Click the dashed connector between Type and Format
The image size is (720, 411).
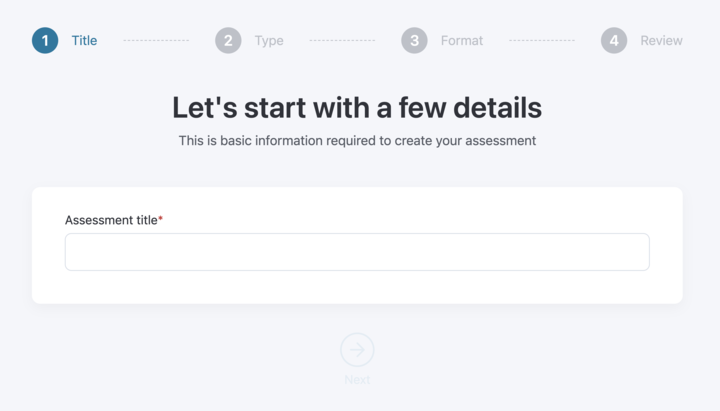pyautogui.click(x=342, y=41)
